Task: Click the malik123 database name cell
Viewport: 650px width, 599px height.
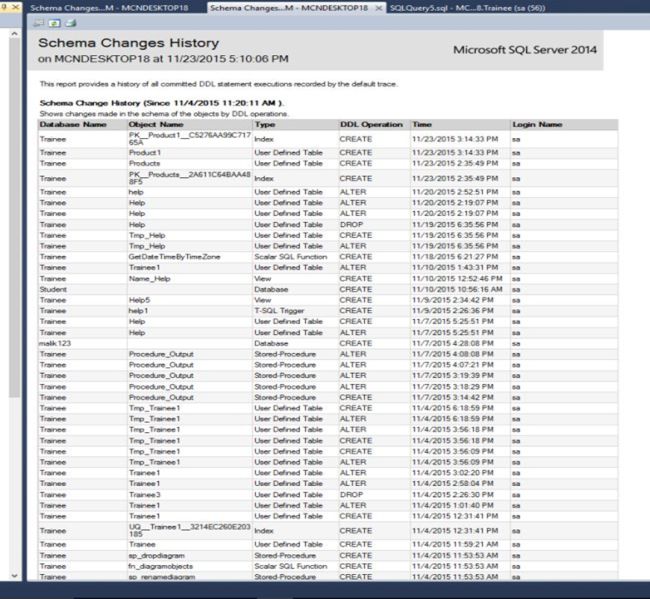Action: 55,343
